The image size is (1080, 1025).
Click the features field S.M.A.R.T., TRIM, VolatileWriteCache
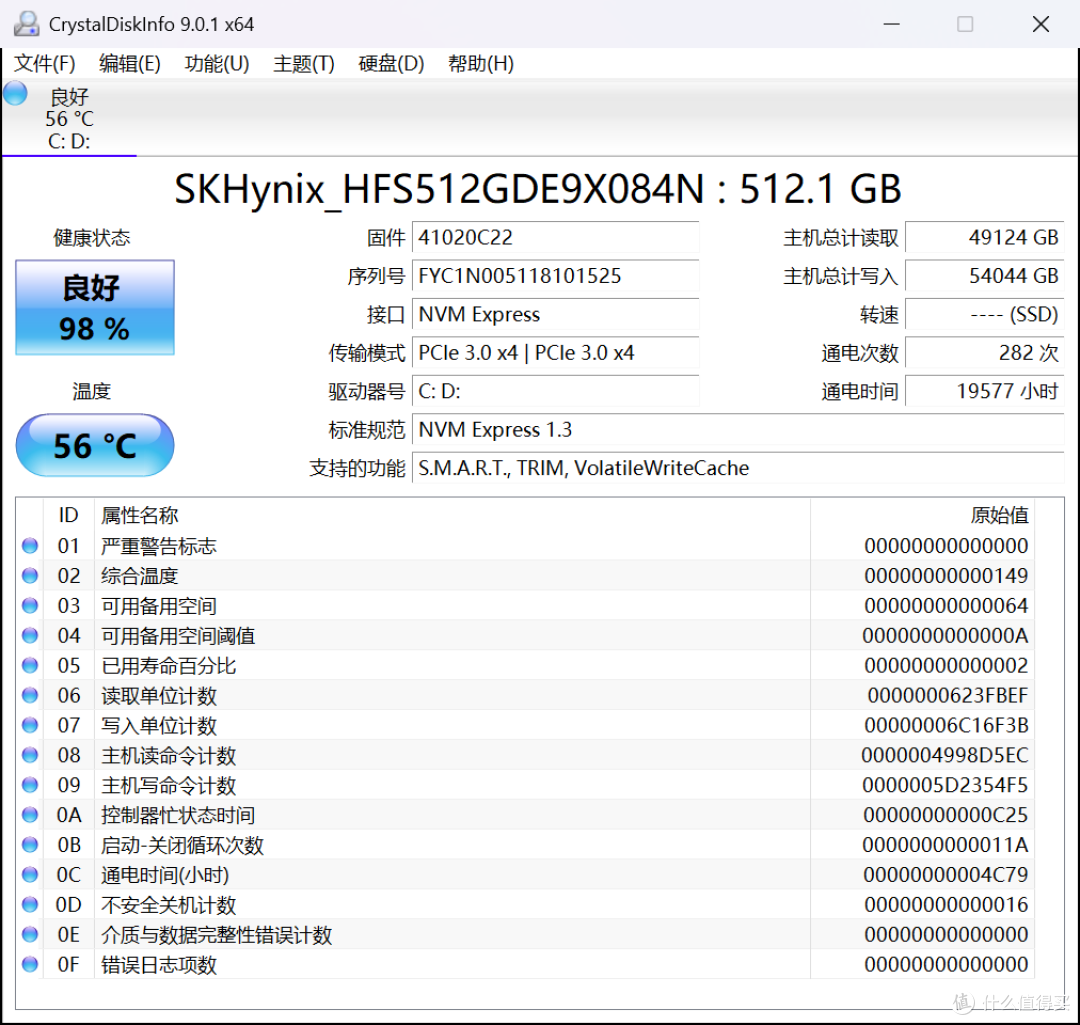coord(738,468)
